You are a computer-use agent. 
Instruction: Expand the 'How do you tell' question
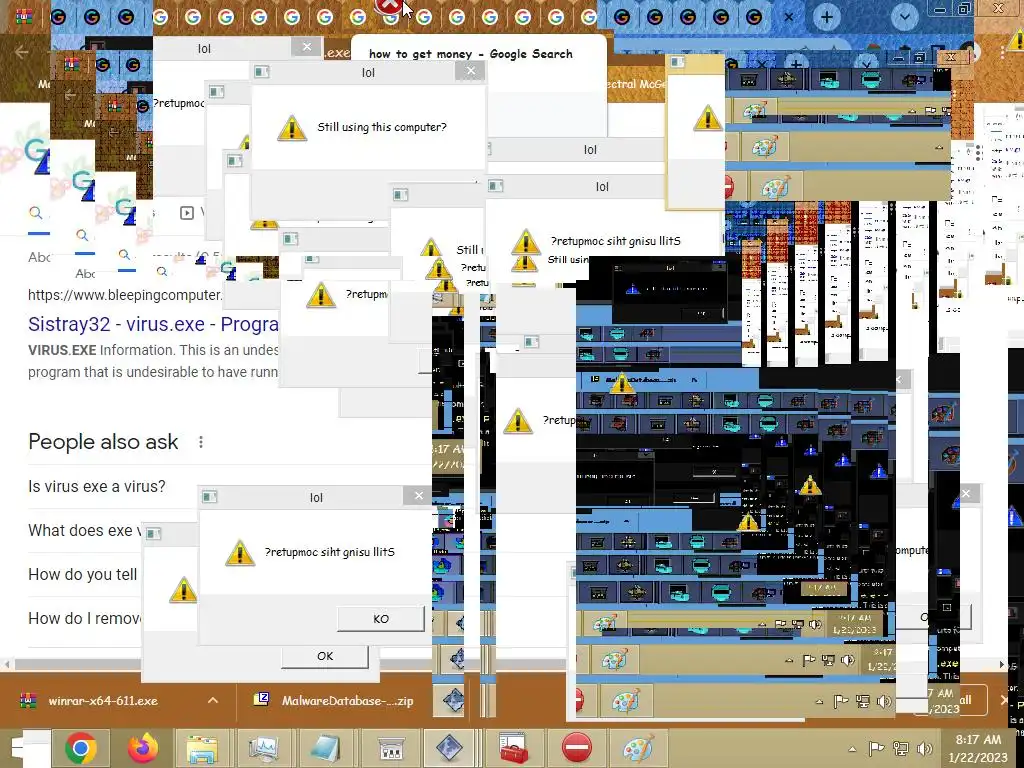pos(82,574)
